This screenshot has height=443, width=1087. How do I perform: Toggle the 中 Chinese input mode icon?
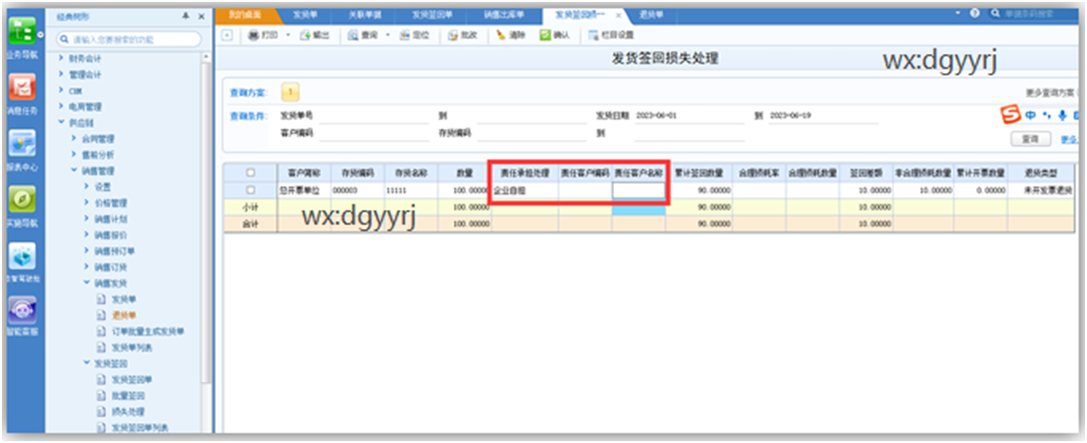1031,115
